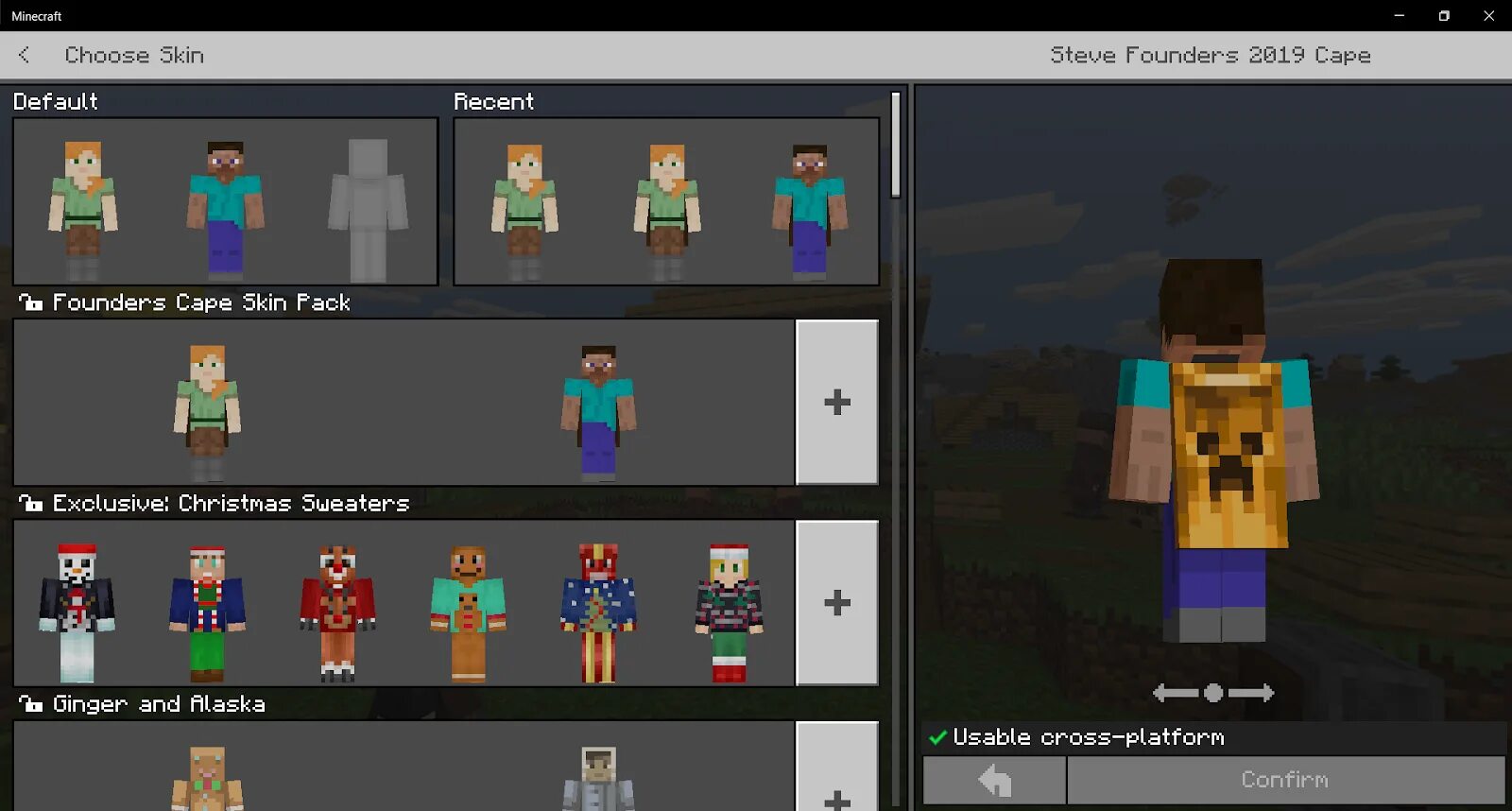This screenshot has height=811, width=1512.
Task: Click the 'Recent' section label
Action: tap(493, 101)
